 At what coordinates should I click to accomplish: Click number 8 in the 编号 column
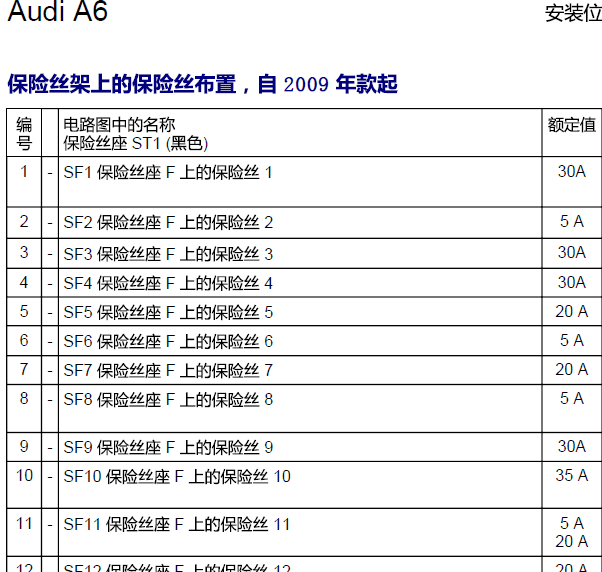[24, 398]
